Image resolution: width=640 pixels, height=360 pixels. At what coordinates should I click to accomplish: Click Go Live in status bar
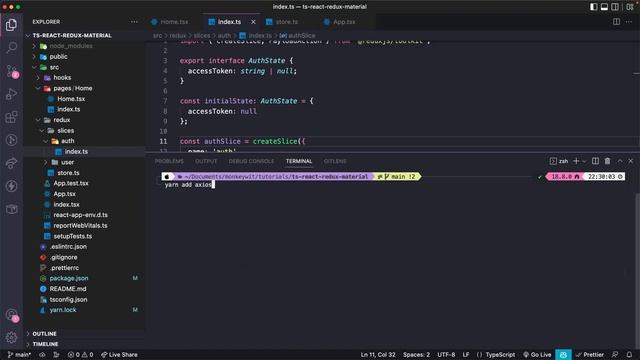(537, 355)
